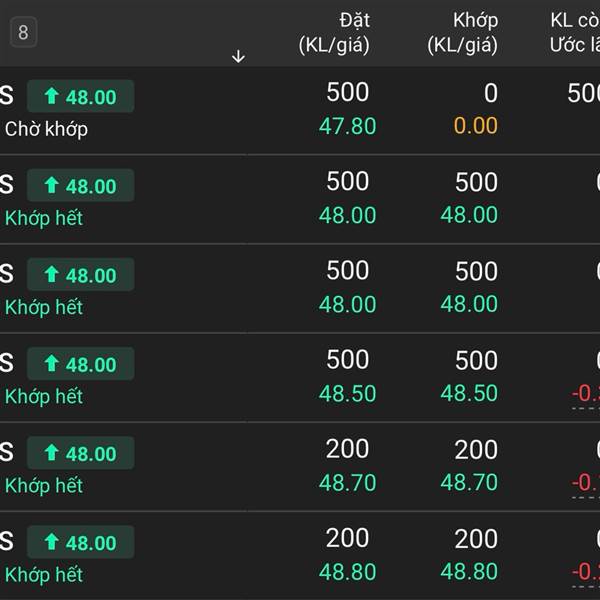Click the up-arrow 48.00 badge on the 48.70 order

pos(80,453)
